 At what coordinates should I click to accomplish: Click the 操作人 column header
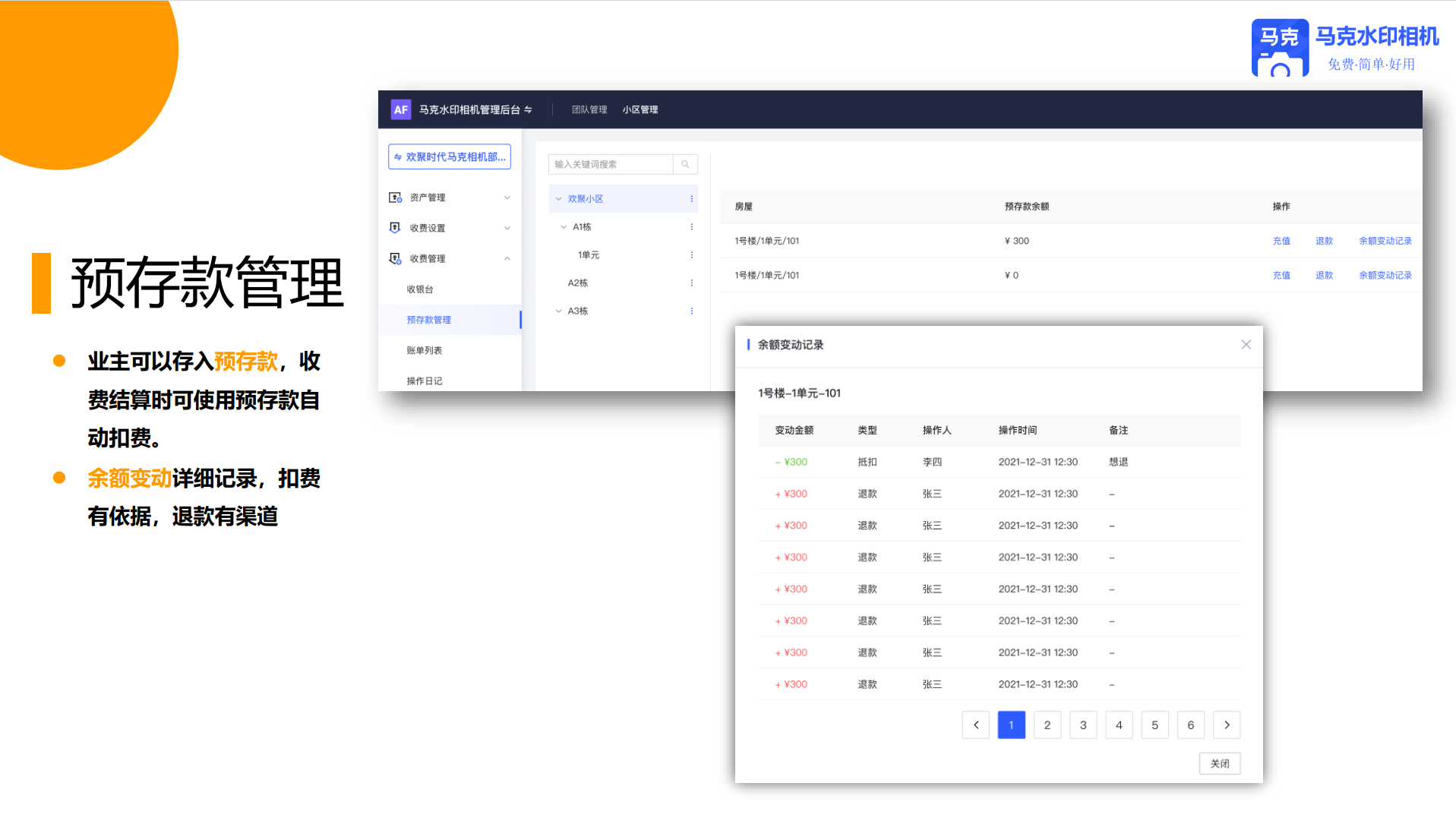936,431
